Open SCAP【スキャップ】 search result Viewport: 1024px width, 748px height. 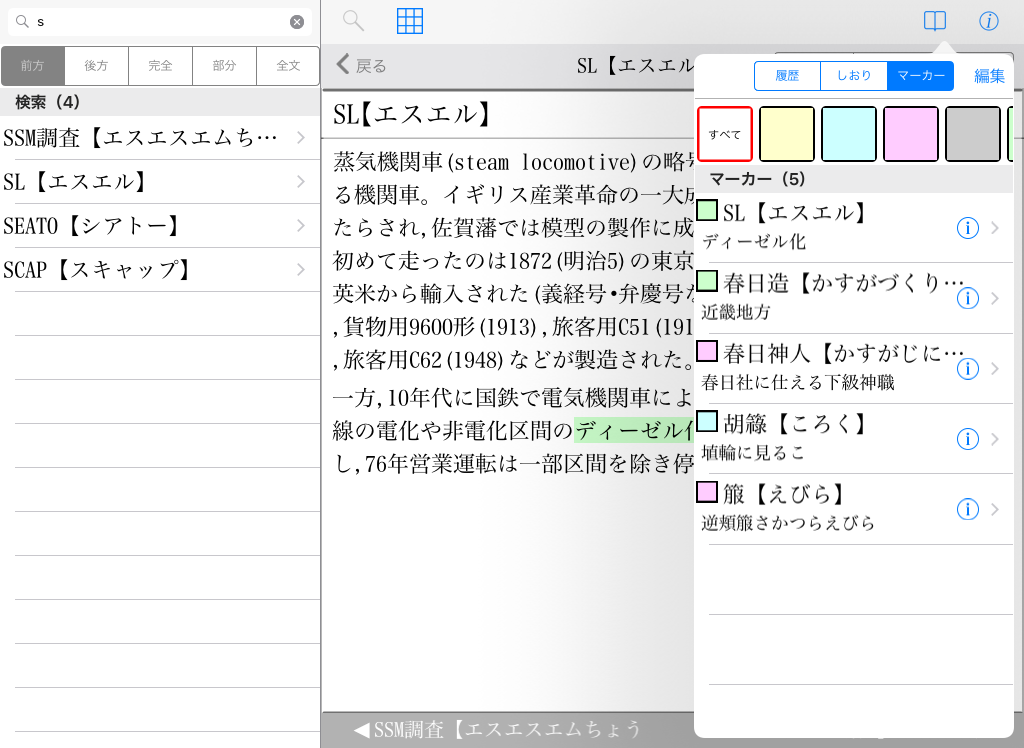[150, 270]
